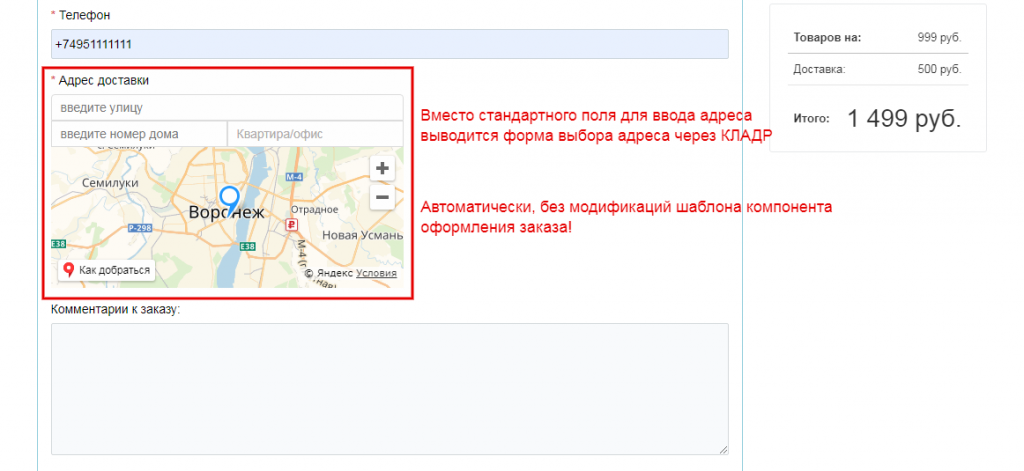Click the E38 shield below Воронеж label
1024x471 pixels.
click(248, 247)
